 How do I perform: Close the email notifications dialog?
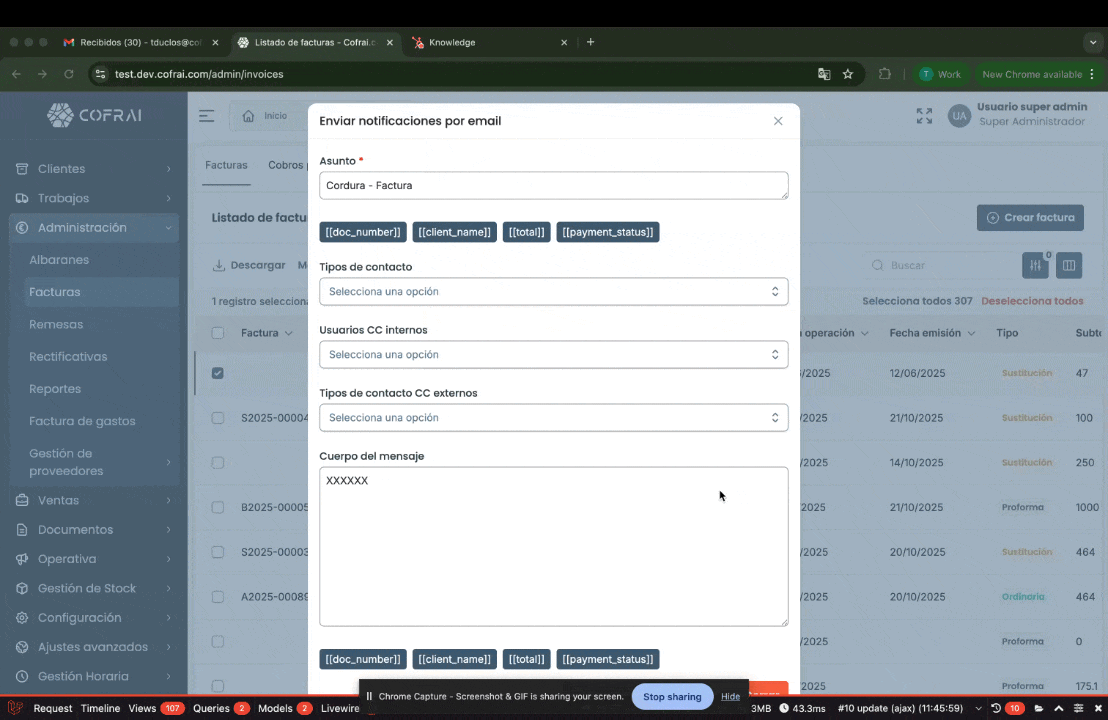(x=778, y=121)
